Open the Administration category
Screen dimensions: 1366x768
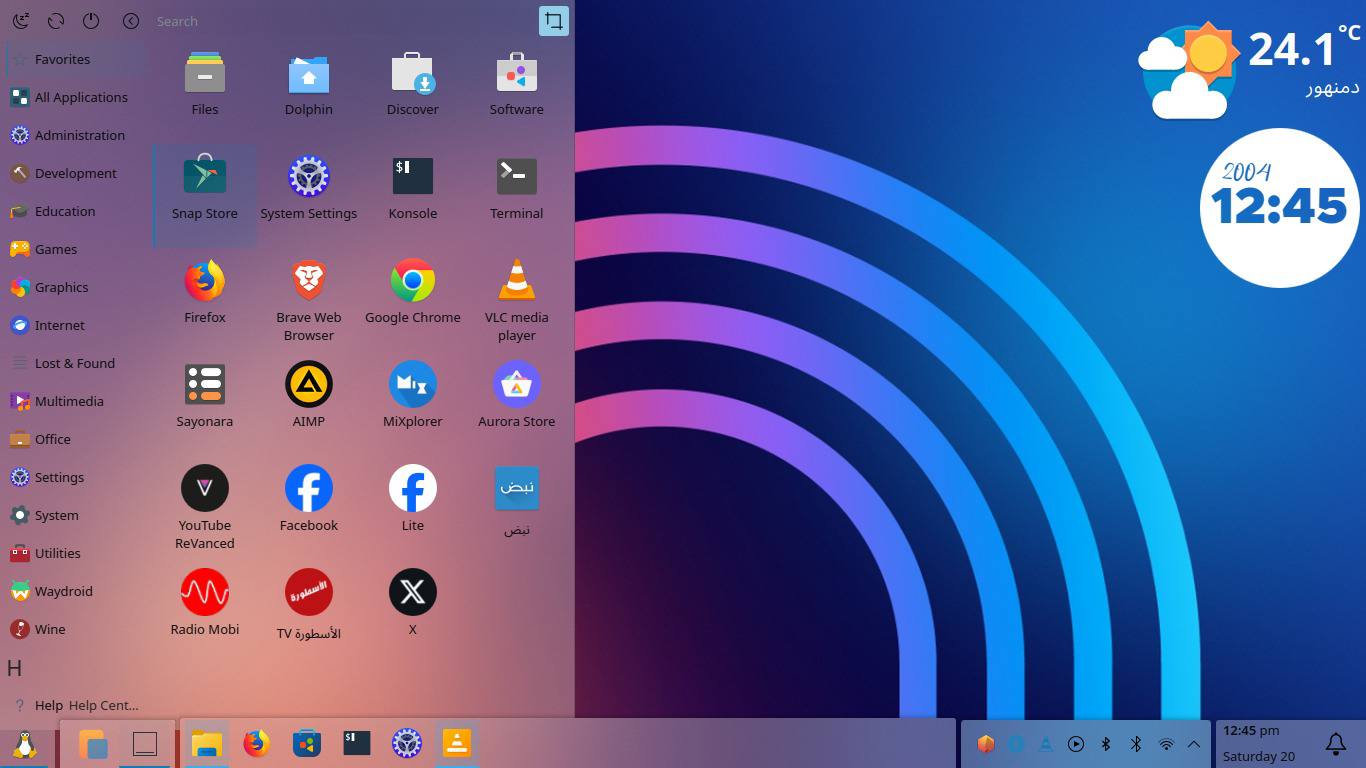75,135
